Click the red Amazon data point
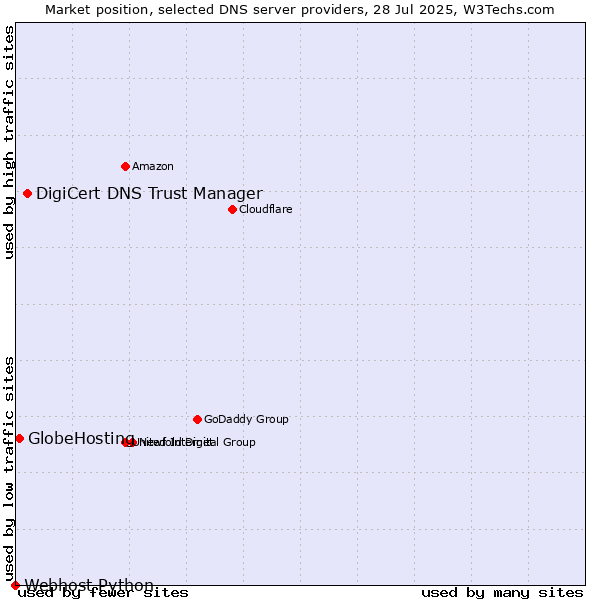Image resolution: width=600 pixels, height=600 pixels. click(126, 166)
